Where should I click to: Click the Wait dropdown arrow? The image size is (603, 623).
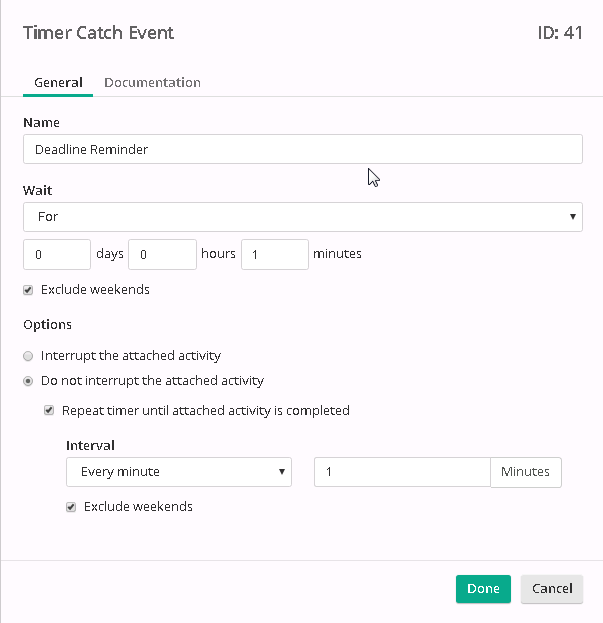[x=572, y=217]
